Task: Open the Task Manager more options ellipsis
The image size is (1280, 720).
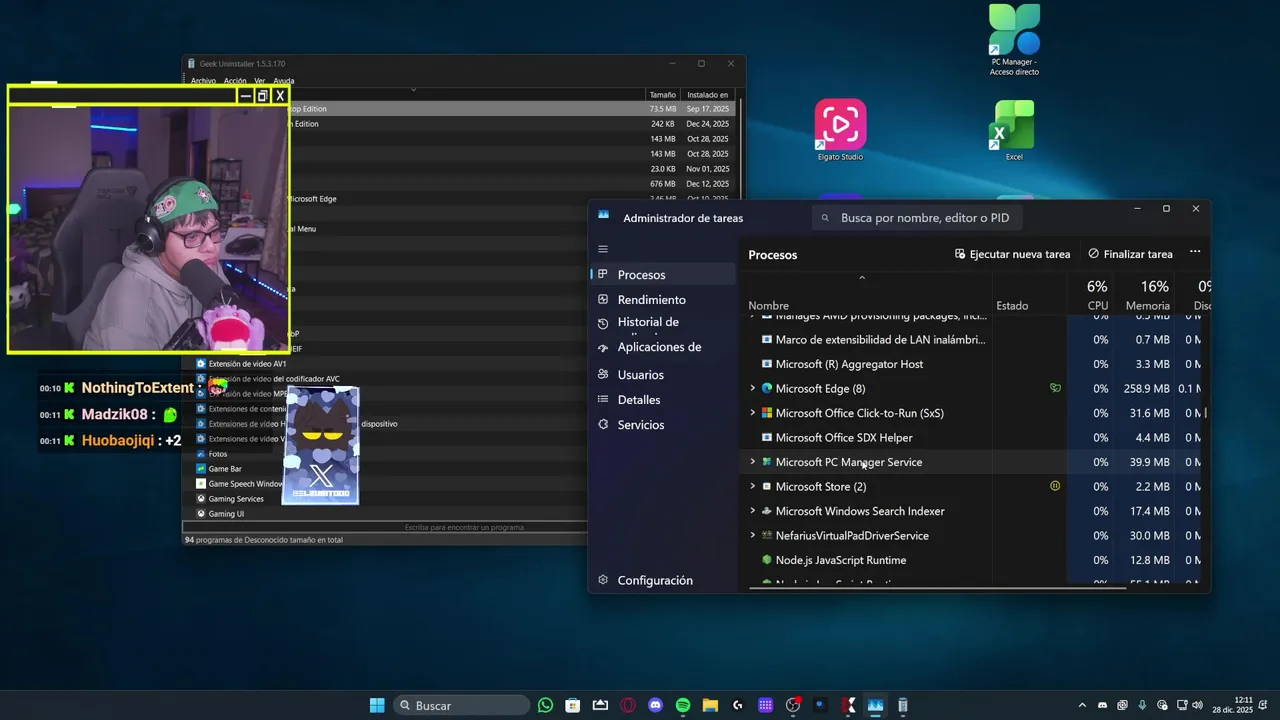Action: pos(1195,253)
